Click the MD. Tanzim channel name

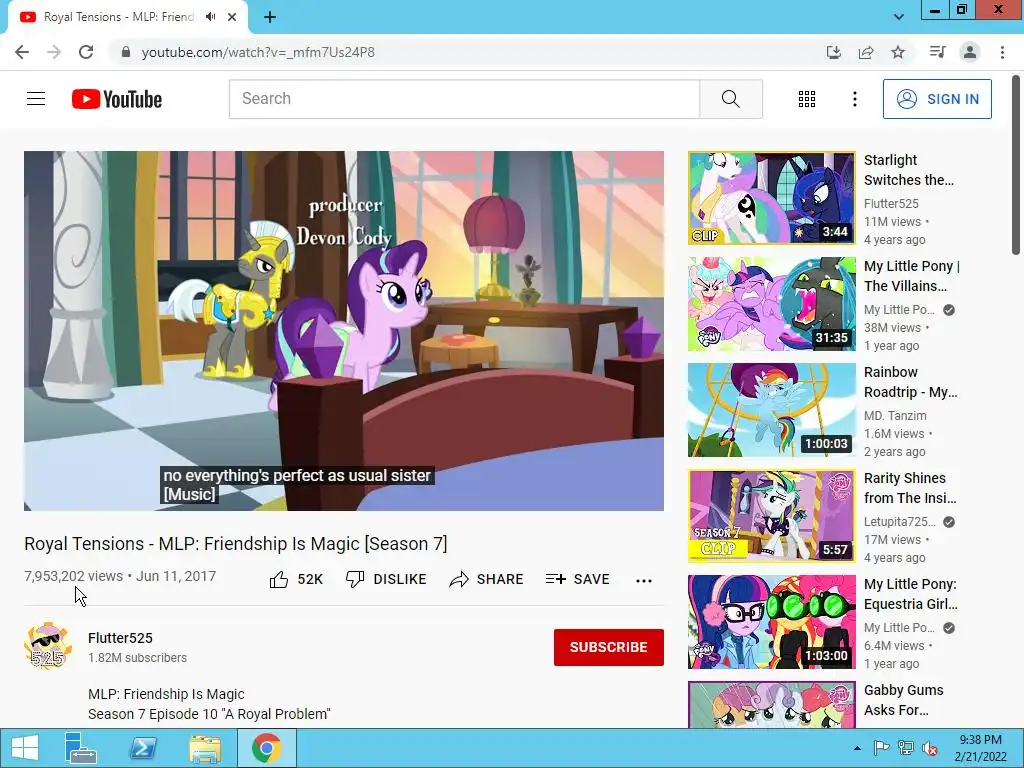895,415
